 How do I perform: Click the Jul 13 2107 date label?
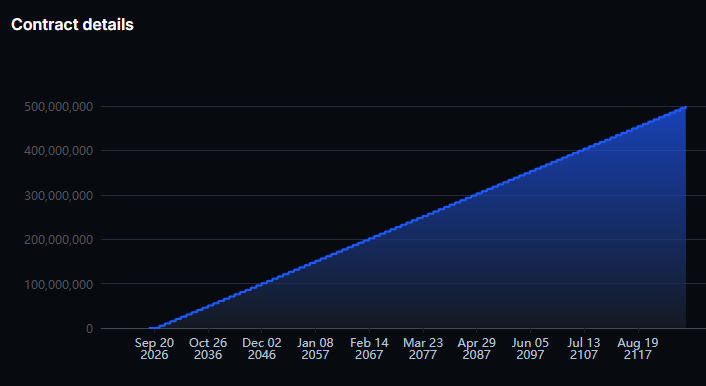[x=584, y=349]
